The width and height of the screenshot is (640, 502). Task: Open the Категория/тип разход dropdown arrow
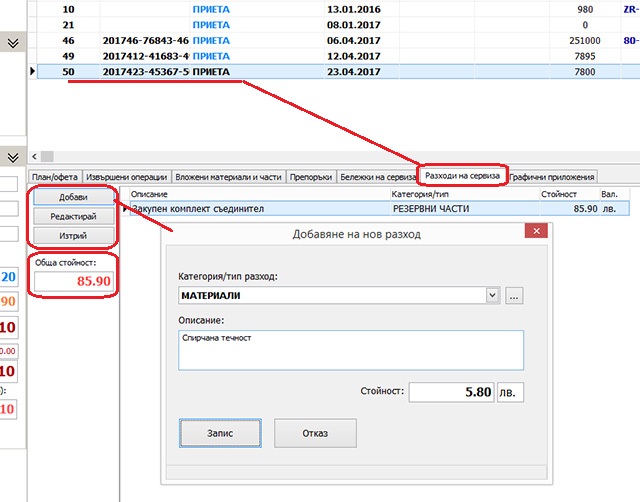[491, 296]
